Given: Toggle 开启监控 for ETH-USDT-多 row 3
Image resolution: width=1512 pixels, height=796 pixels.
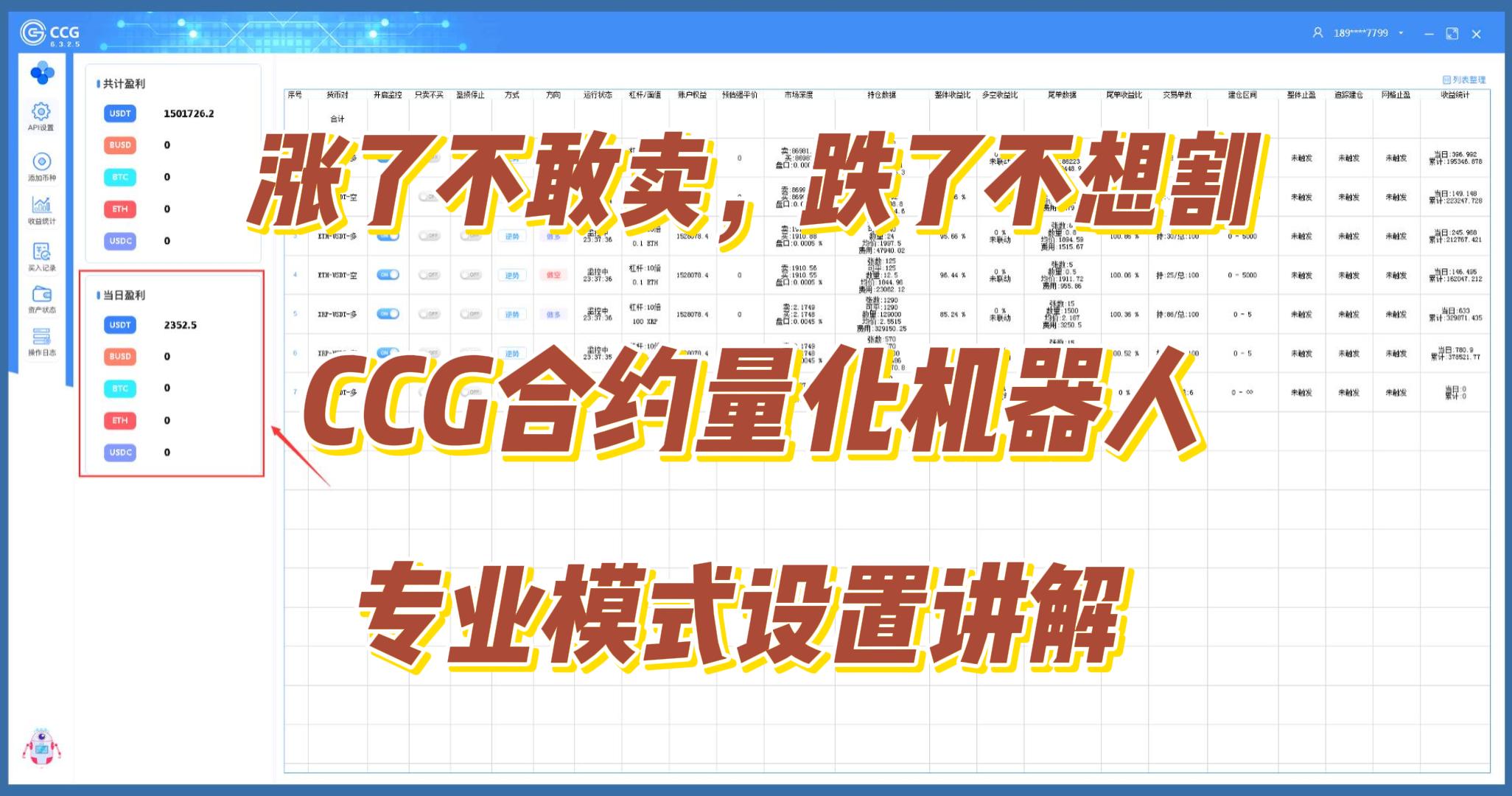Looking at the screenshot, I should [388, 237].
